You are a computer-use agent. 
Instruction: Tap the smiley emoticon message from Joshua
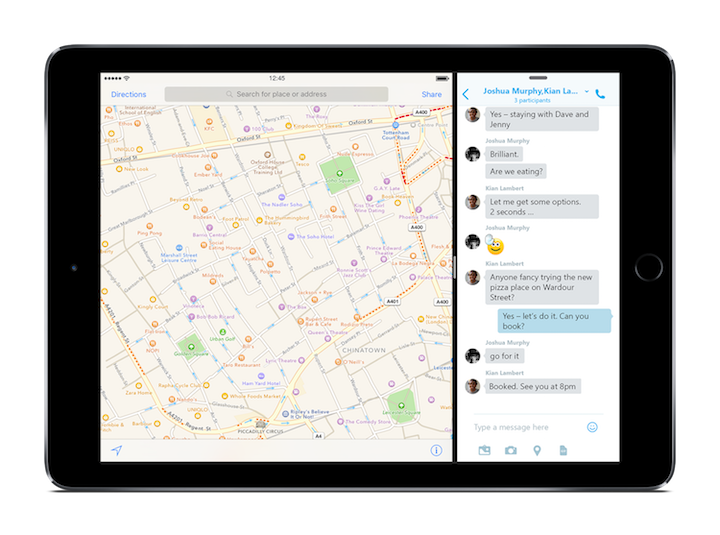(x=495, y=244)
